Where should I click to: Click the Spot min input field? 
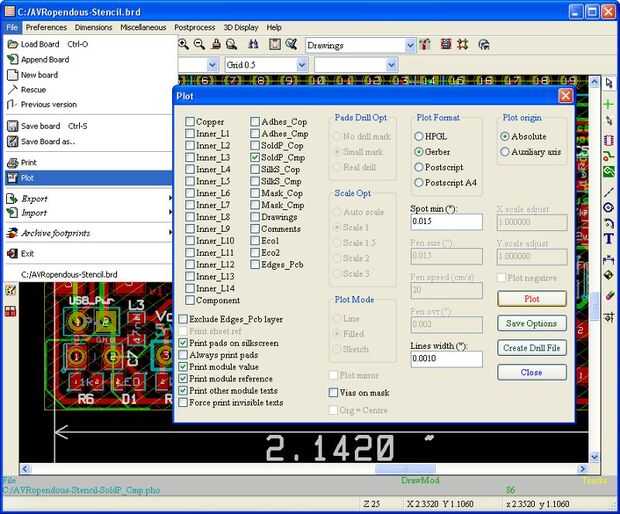click(x=446, y=221)
